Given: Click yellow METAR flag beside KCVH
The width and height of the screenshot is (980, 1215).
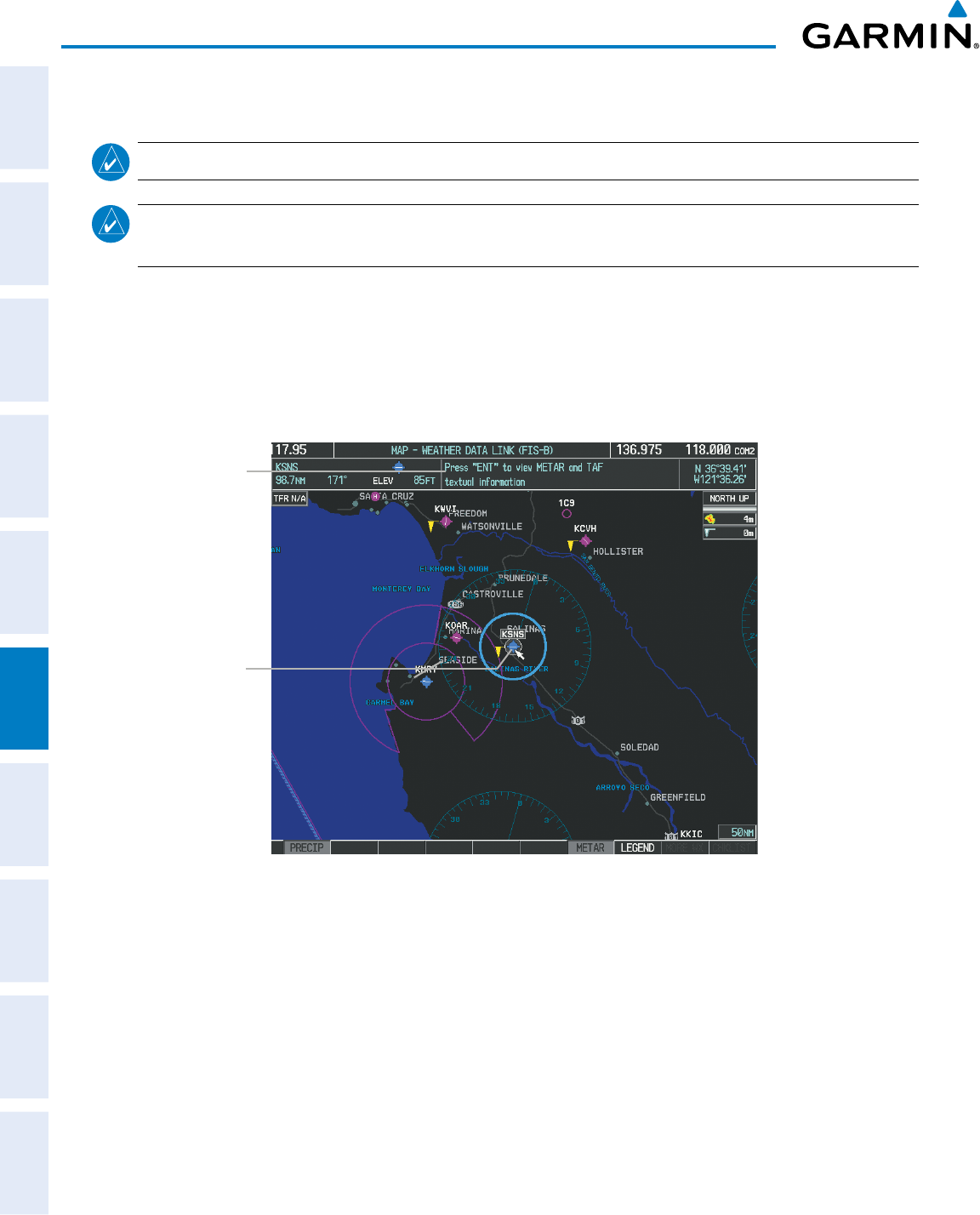Looking at the screenshot, I should coord(571,545).
